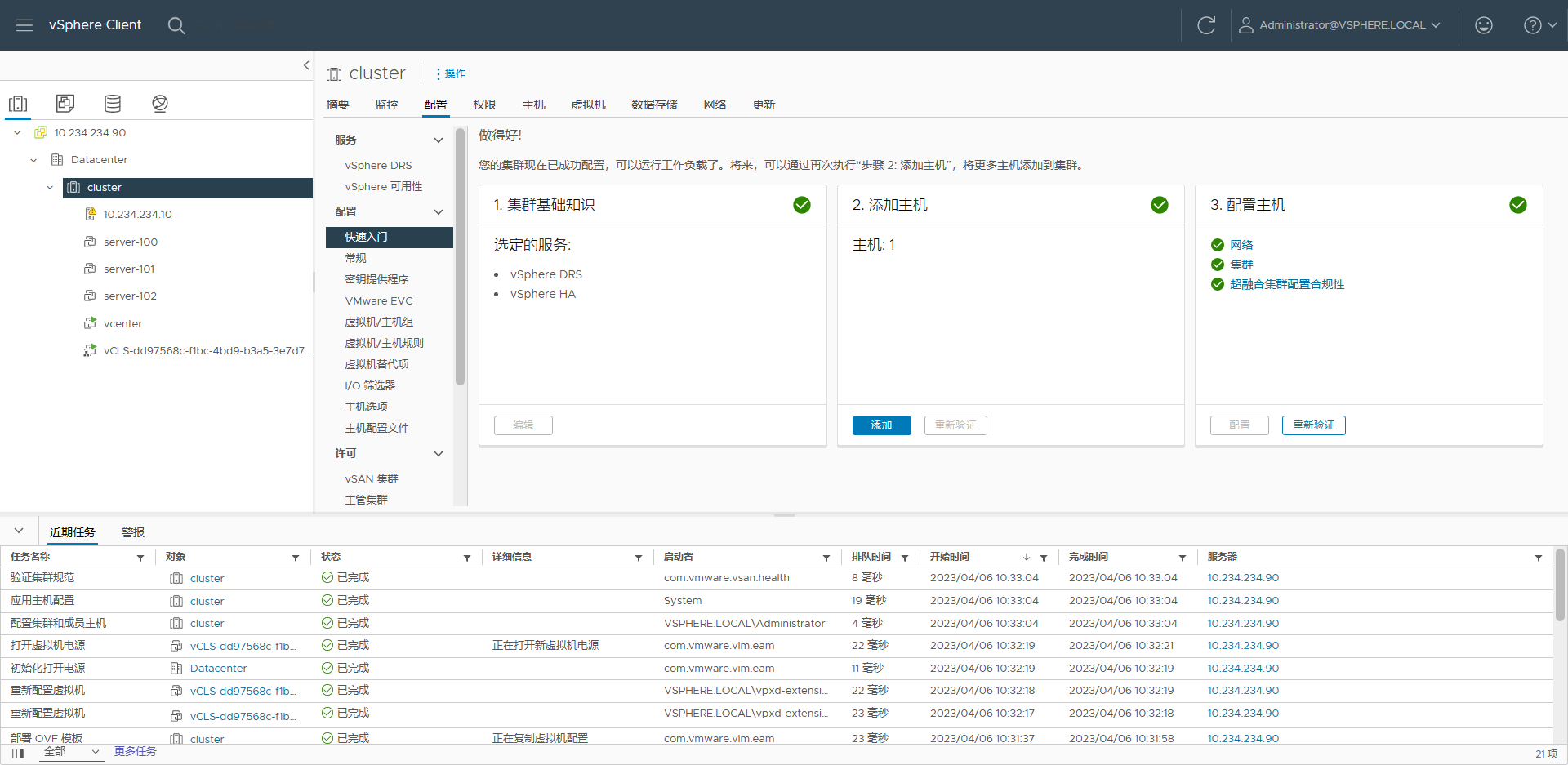Filter the 任务名称 column
Screen dimensions: 1568x765
[x=140, y=558]
